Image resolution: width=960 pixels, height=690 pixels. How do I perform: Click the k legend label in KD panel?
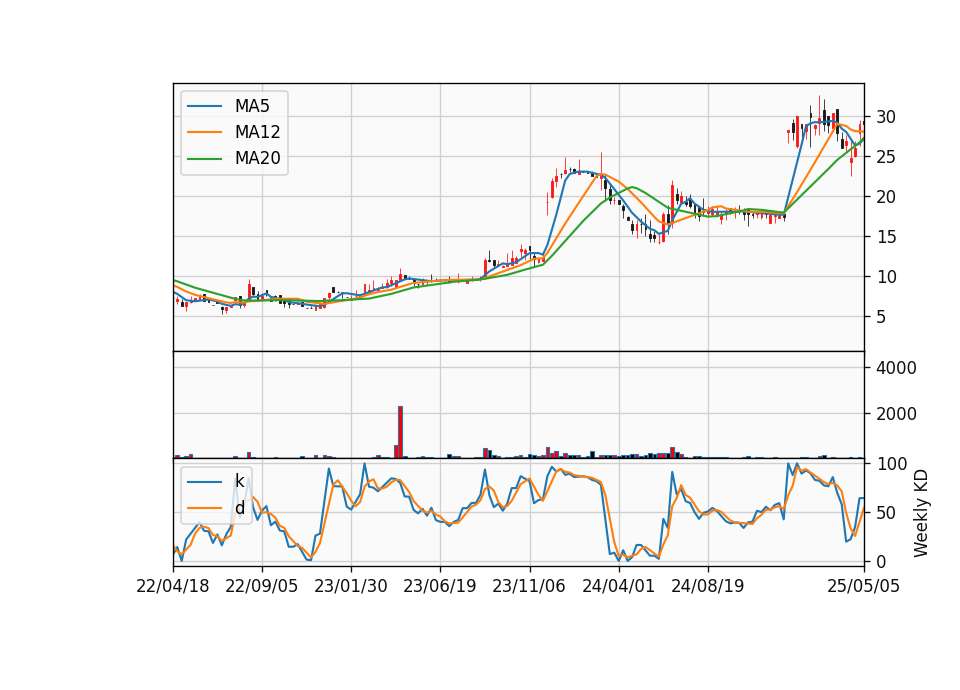[239, 481]
